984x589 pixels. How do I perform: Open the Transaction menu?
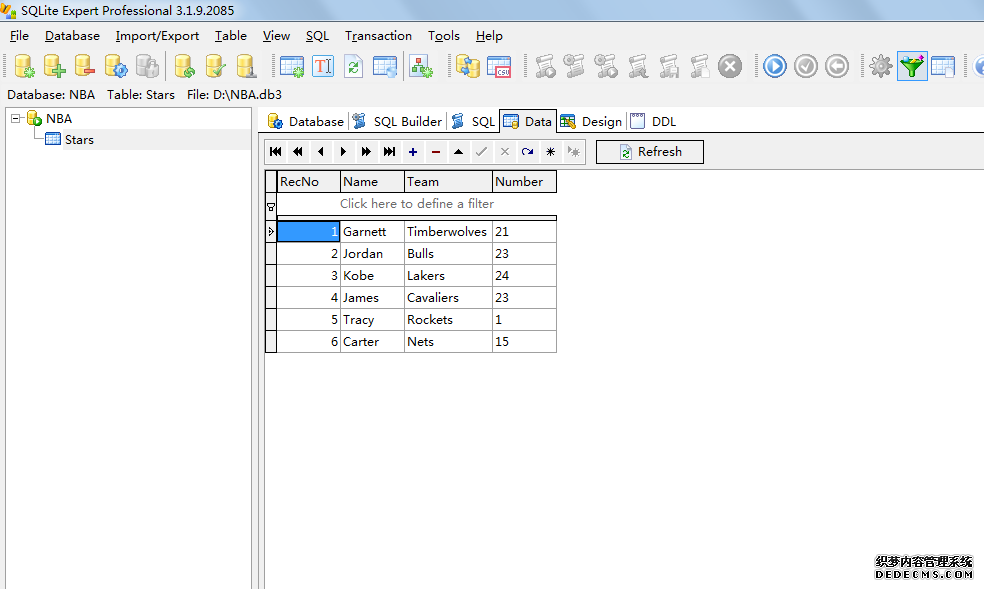click(378, 36)
